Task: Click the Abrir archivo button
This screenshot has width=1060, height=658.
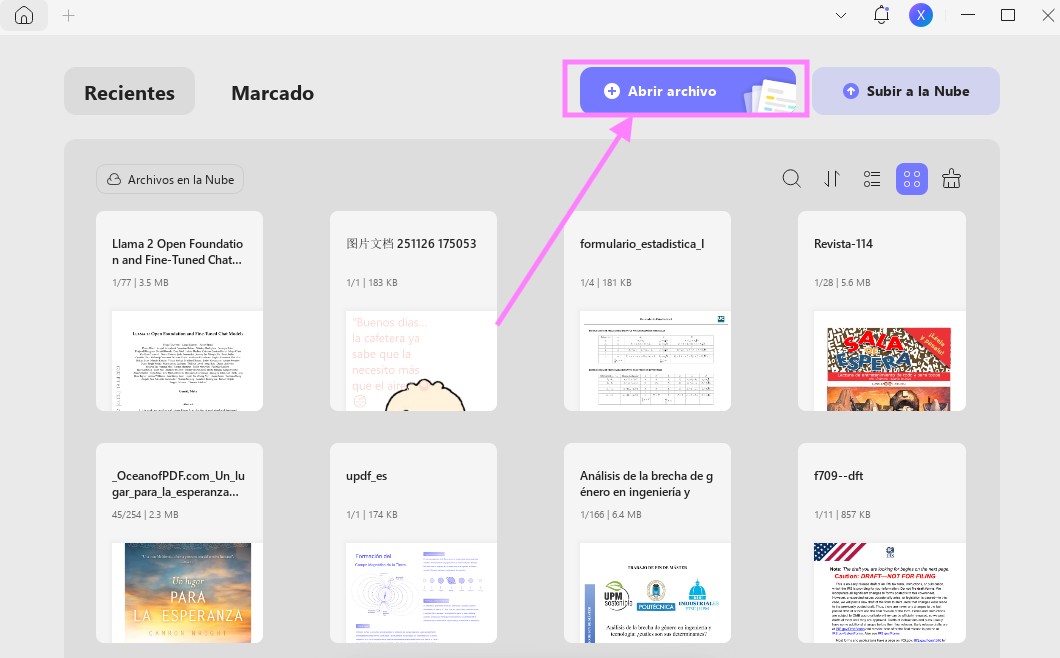Action: pyautogui.click(x=688, y=90)
